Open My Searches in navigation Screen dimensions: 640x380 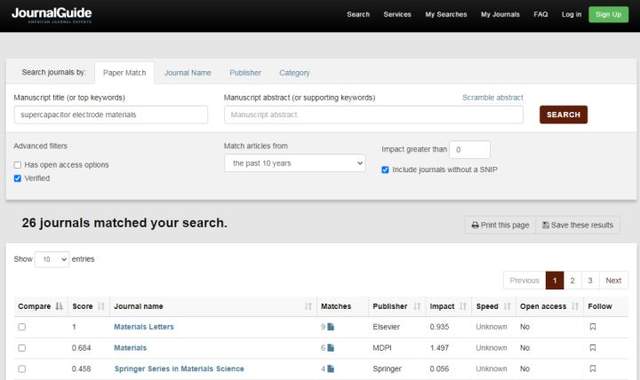click(x=446, y=14)
